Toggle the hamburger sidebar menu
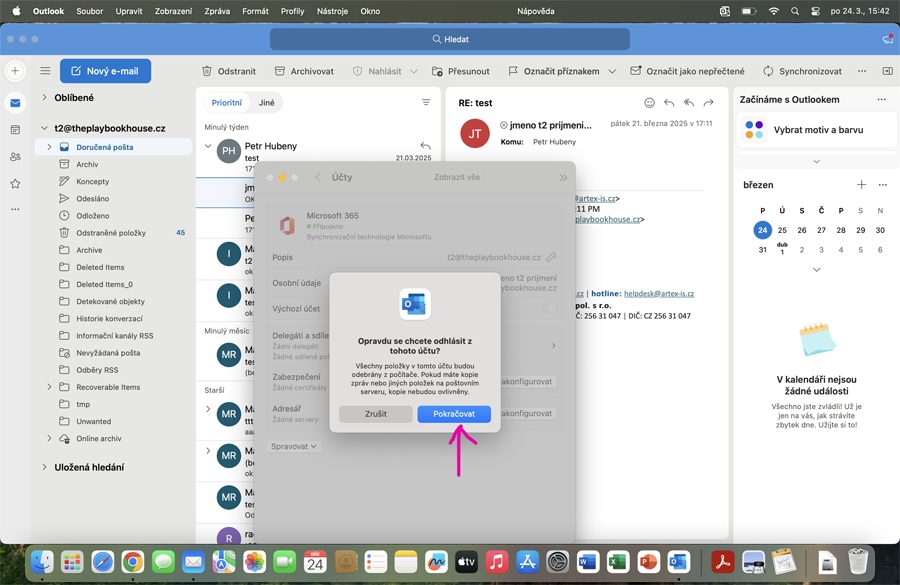The width and height of the screenshot is (900, 585). [x=45, y=72]
